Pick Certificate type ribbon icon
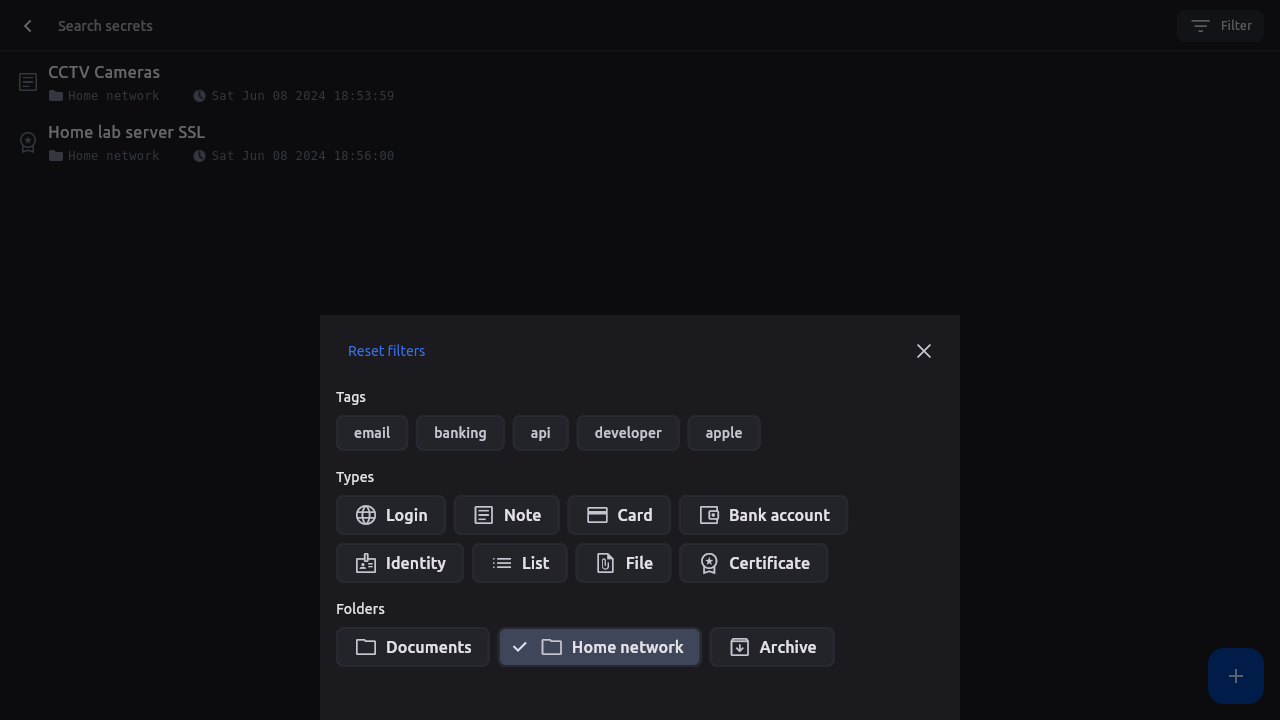Viewport: 1280px width, 720px height. (x=709, y=563)
